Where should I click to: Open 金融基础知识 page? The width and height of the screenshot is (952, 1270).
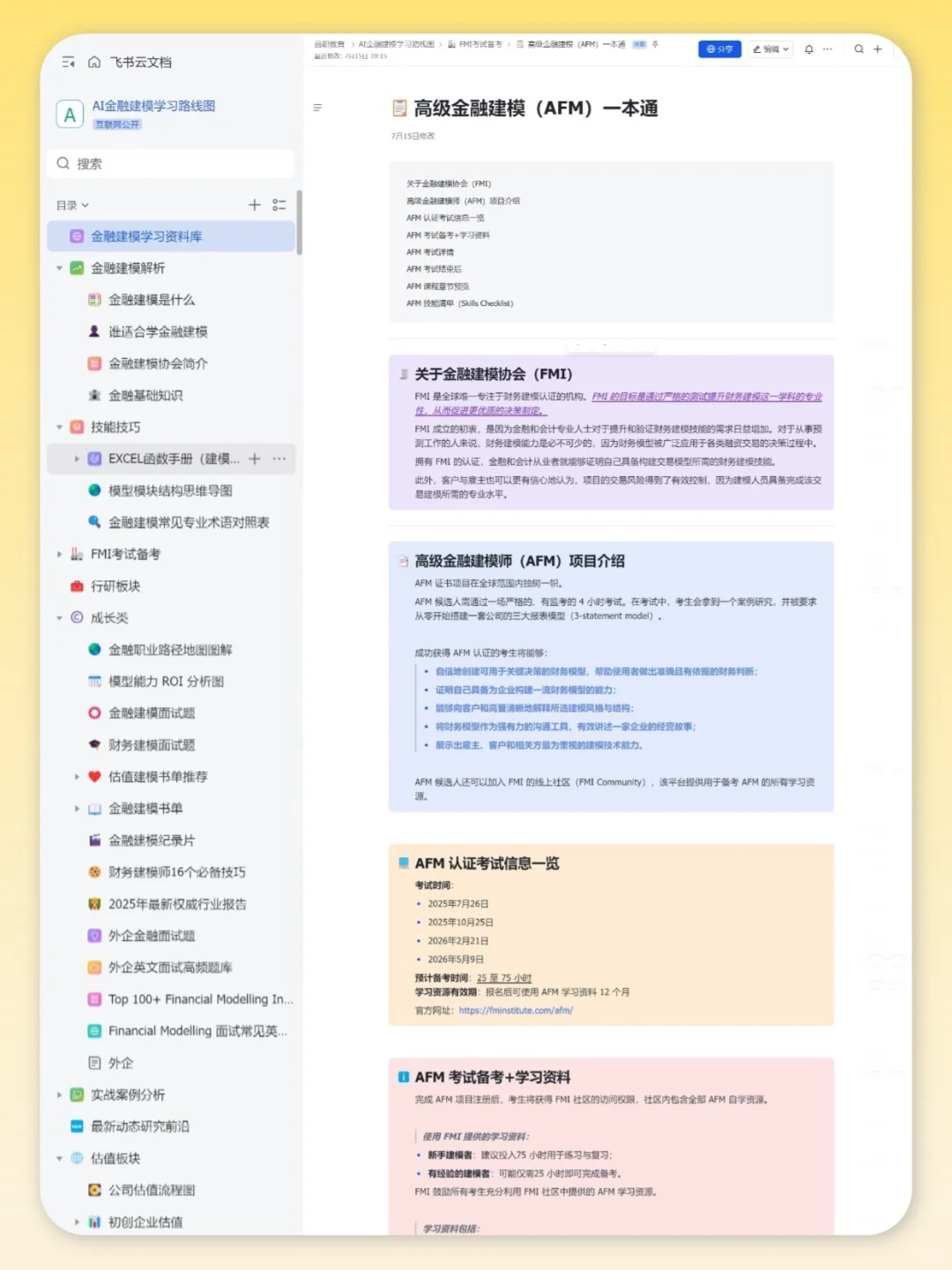[x=145, y=395]
